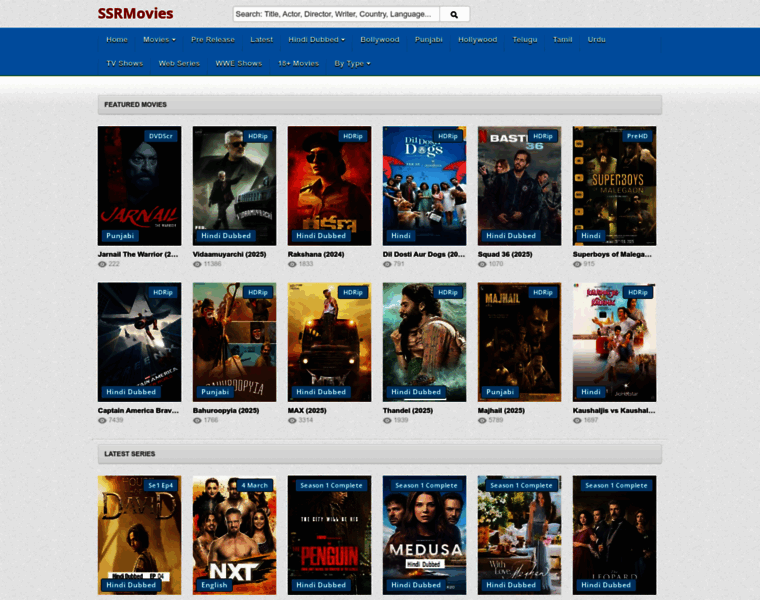Open Captain America poster thumbnail
760x600 pixels.
(x=140, y=342)
